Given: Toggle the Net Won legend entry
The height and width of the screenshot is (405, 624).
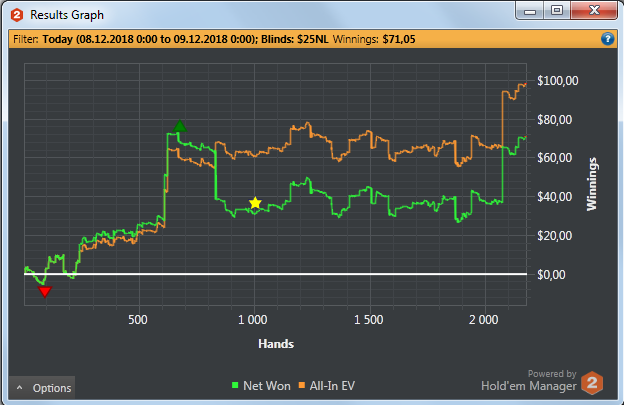Looking at the screenshot, I should tap(261, 386).
